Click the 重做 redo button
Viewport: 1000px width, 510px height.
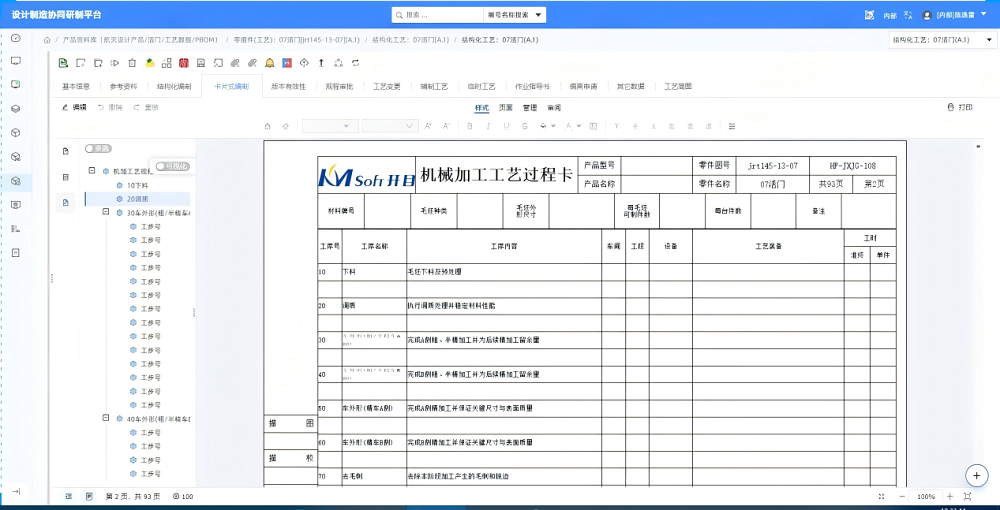click(146, 108)
